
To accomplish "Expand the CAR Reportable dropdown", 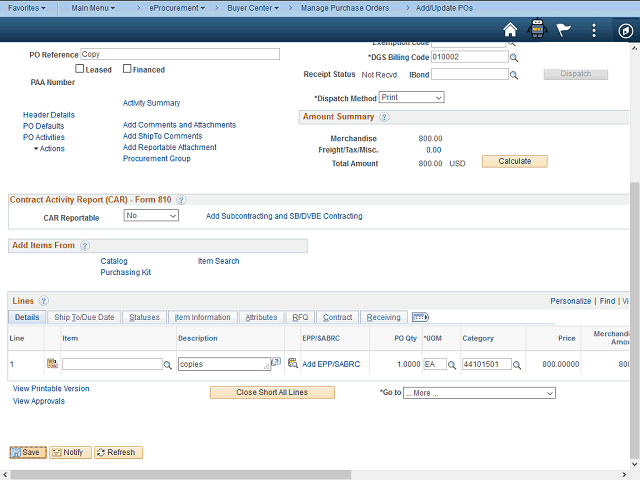I will 151,215.
